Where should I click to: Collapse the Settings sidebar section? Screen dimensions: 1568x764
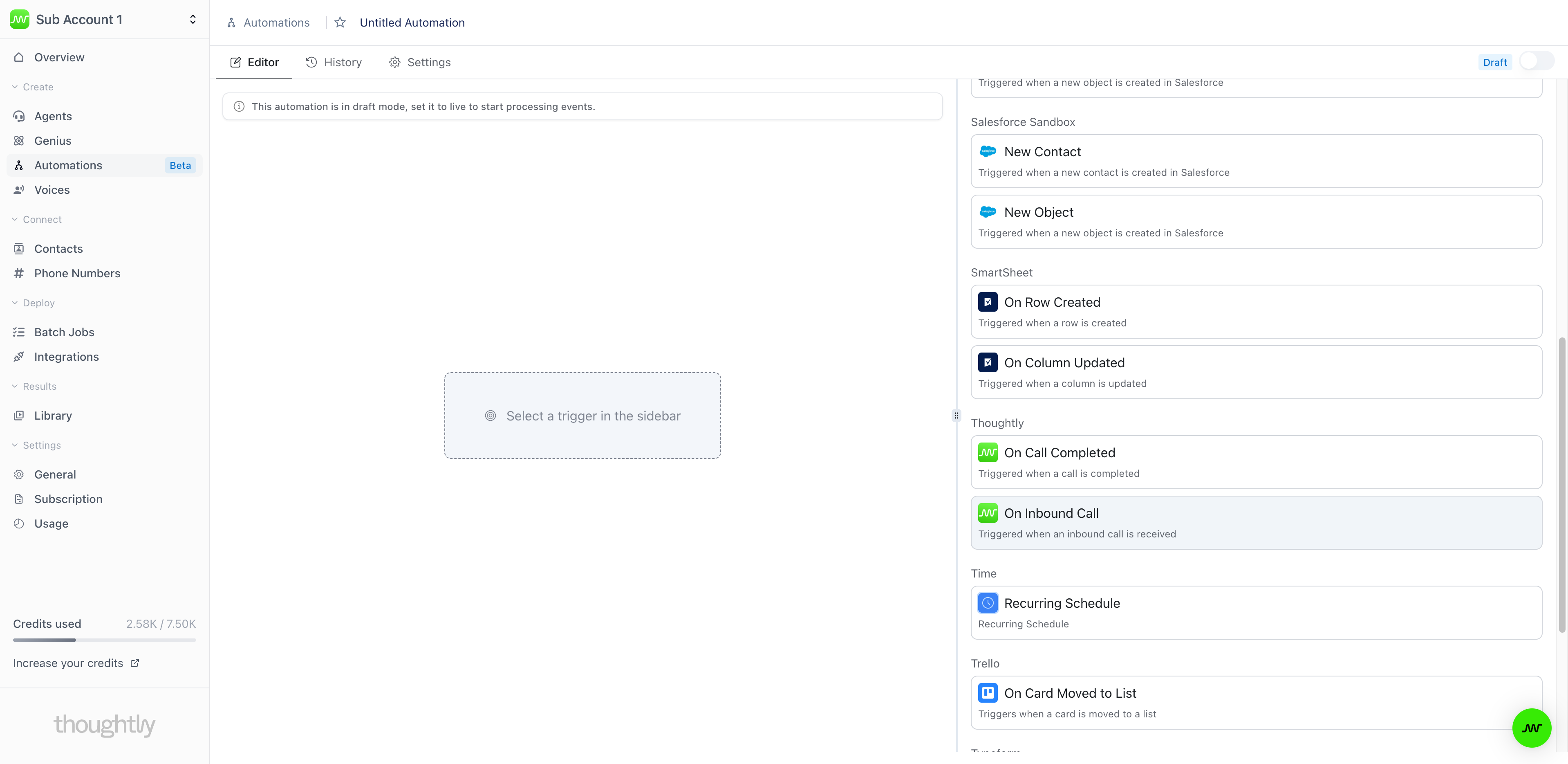point(36,445)
